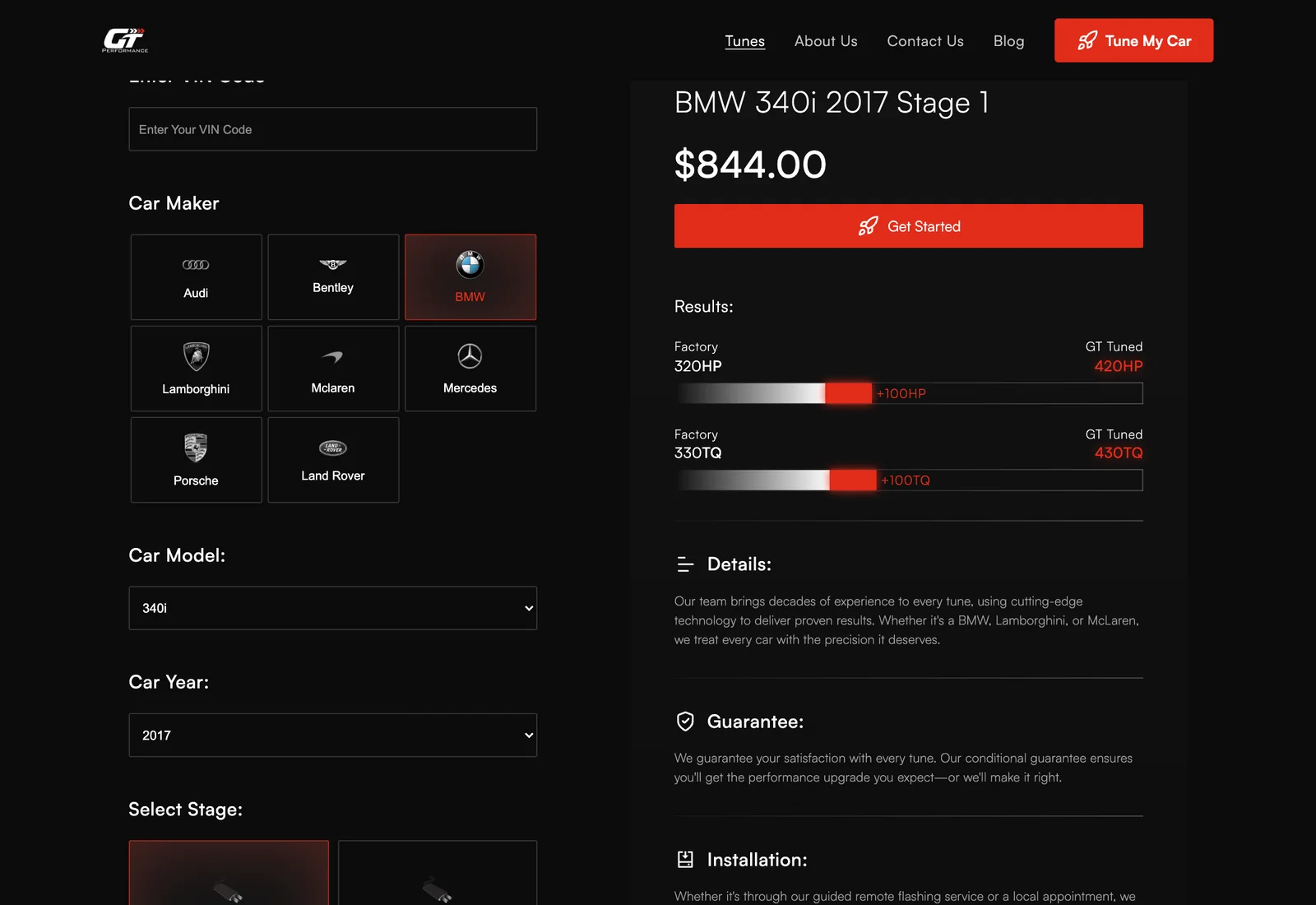The image size is (1316, 905).
Task: Select the Audi car maker tile
Action: pyautogui.click(x=196, y=277)
